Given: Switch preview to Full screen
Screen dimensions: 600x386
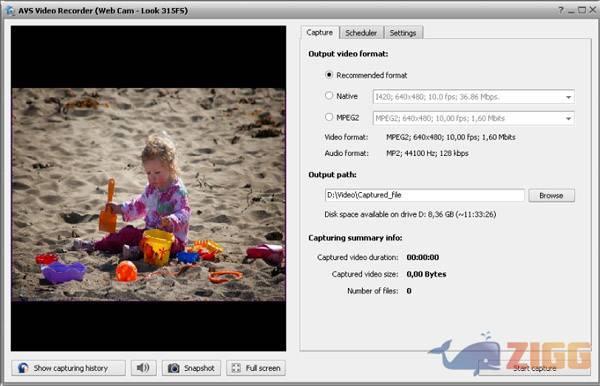Looking at the screenshot, I should 256,368.
